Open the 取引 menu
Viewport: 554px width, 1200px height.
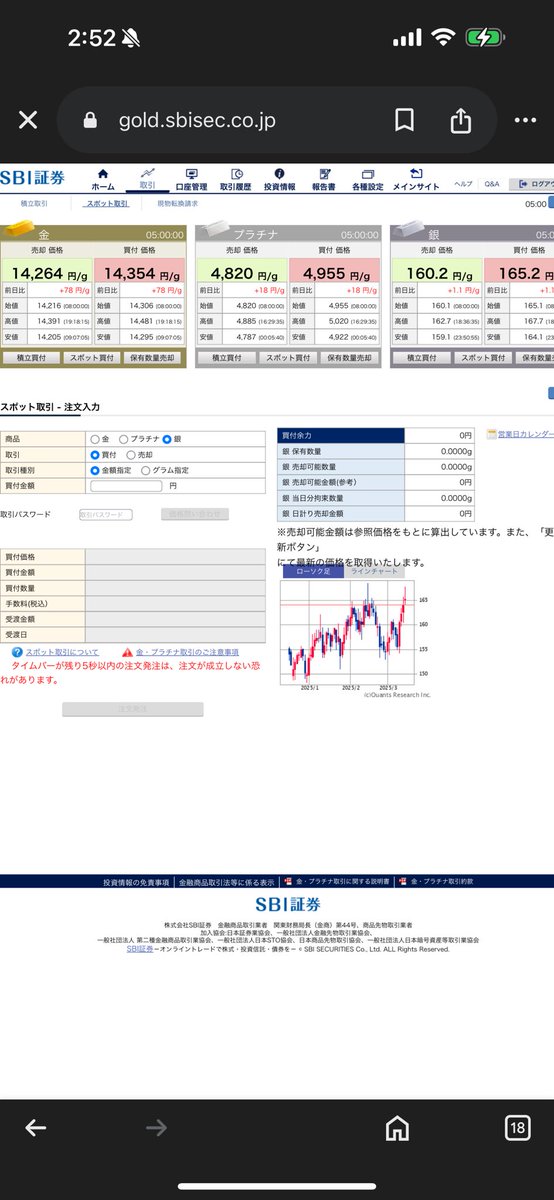(x=147, y=179)
